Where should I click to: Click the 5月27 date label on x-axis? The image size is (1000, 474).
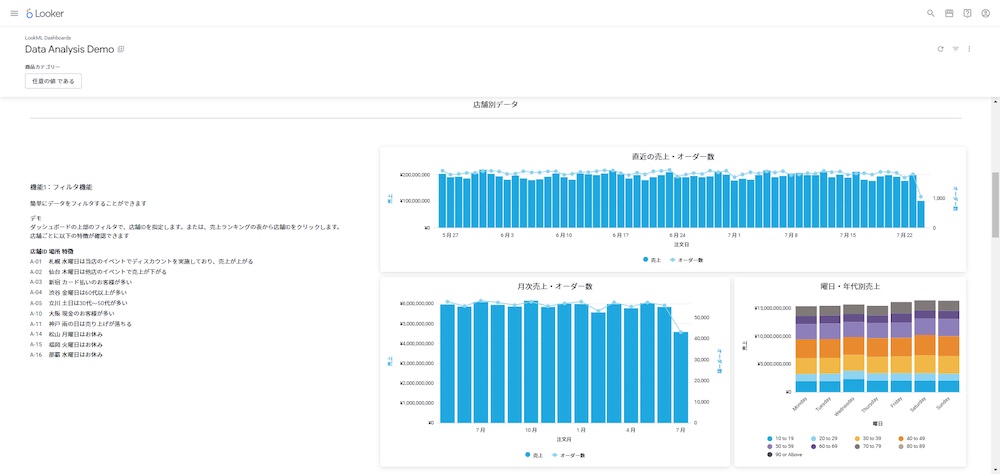coord(450,235)
